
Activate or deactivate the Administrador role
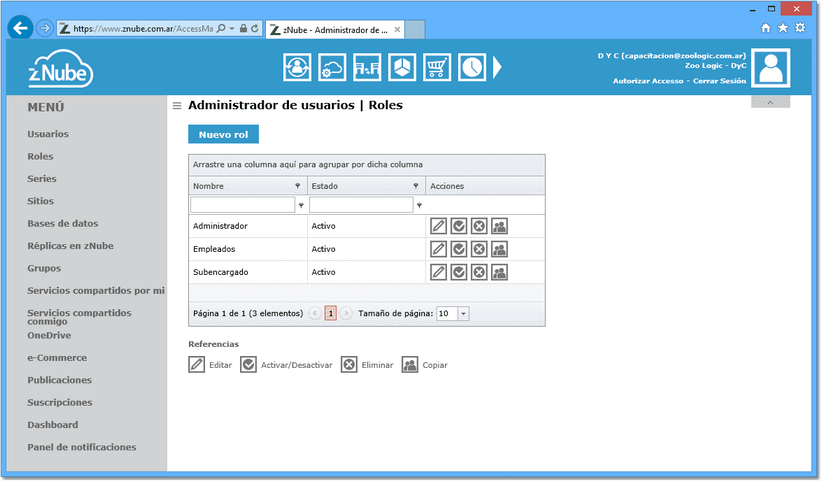coord(459,226)
